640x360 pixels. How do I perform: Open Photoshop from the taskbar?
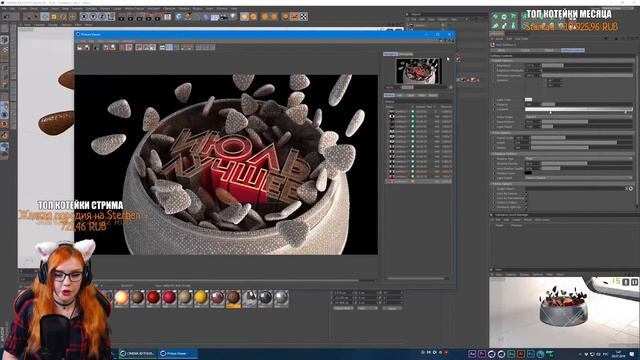pyautogui.click(x=531, y=353)
